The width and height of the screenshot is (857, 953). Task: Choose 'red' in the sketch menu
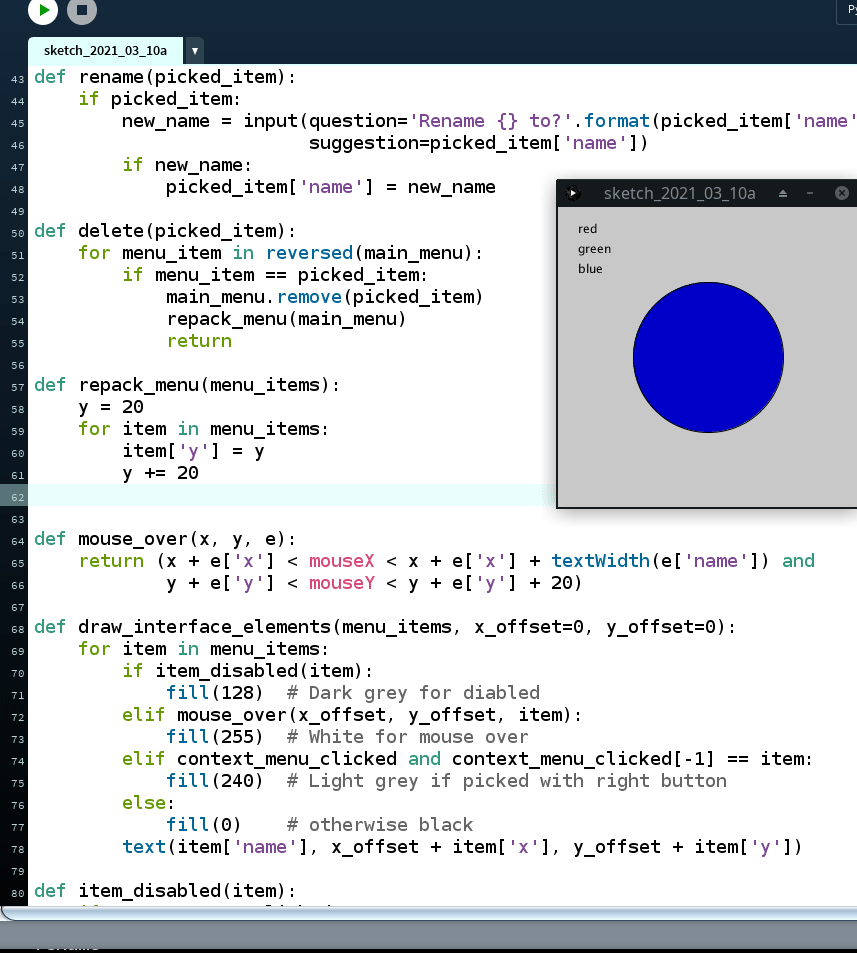click(587, 229)
